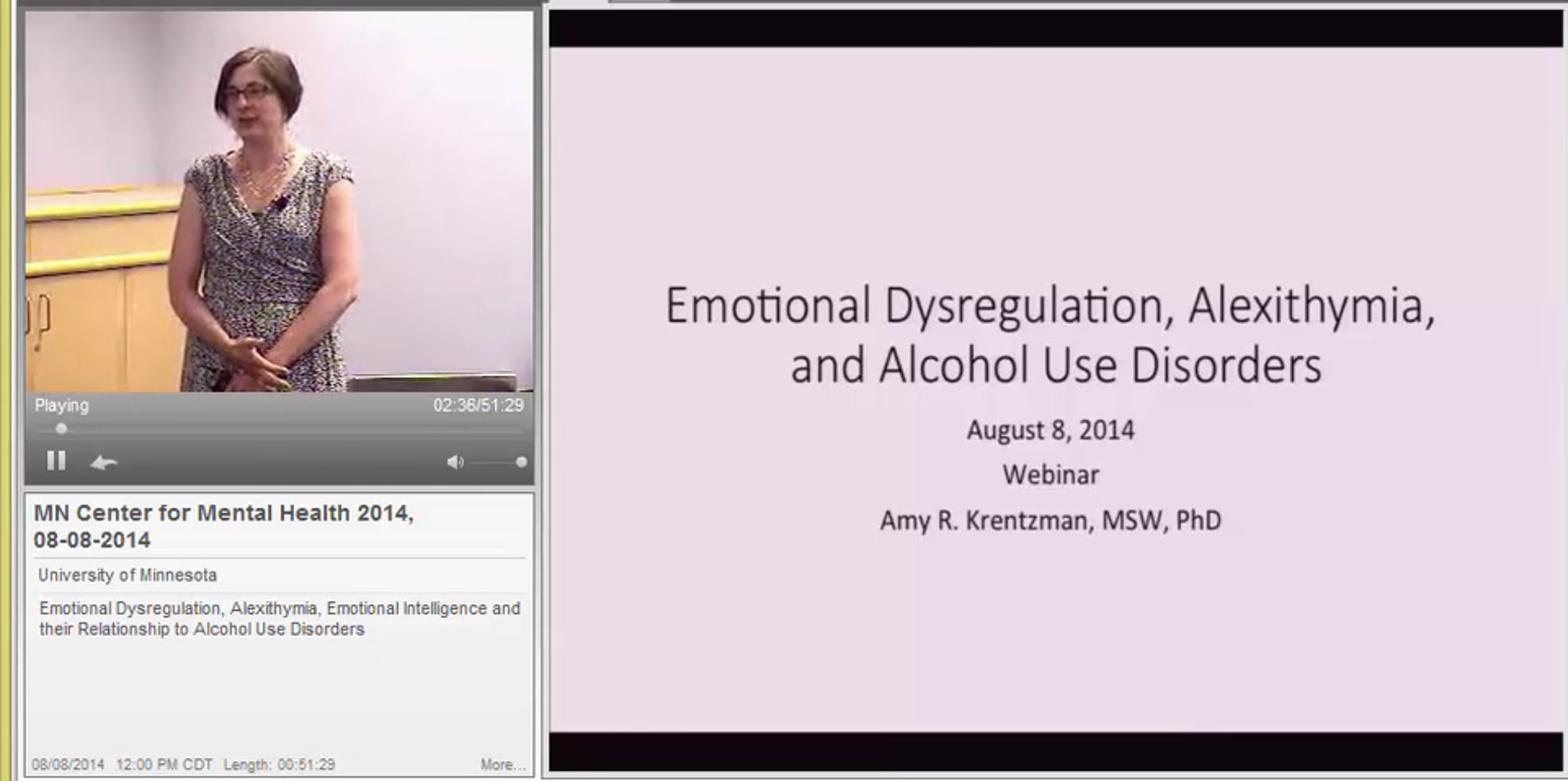Click the August 8, 2014 slide date
Screen dimensions: 1568x781
coord(1051,431)
